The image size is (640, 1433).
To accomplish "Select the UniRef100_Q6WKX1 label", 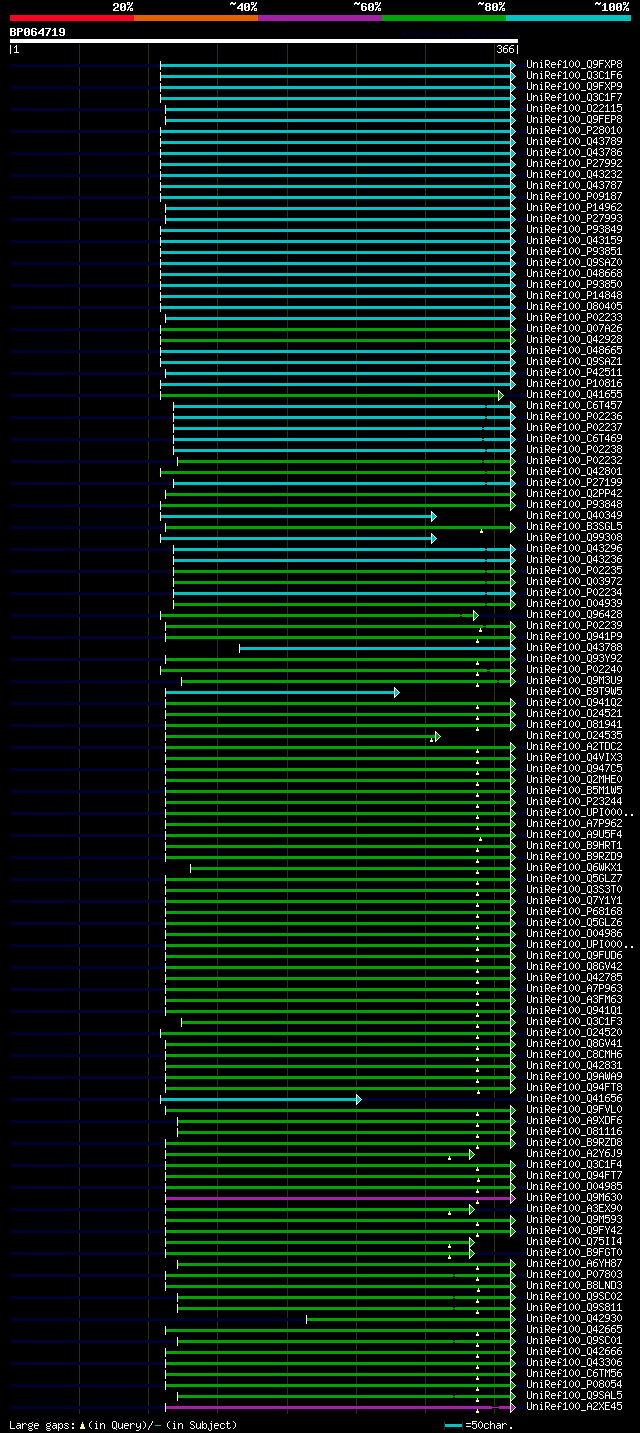I will [574, 868].
